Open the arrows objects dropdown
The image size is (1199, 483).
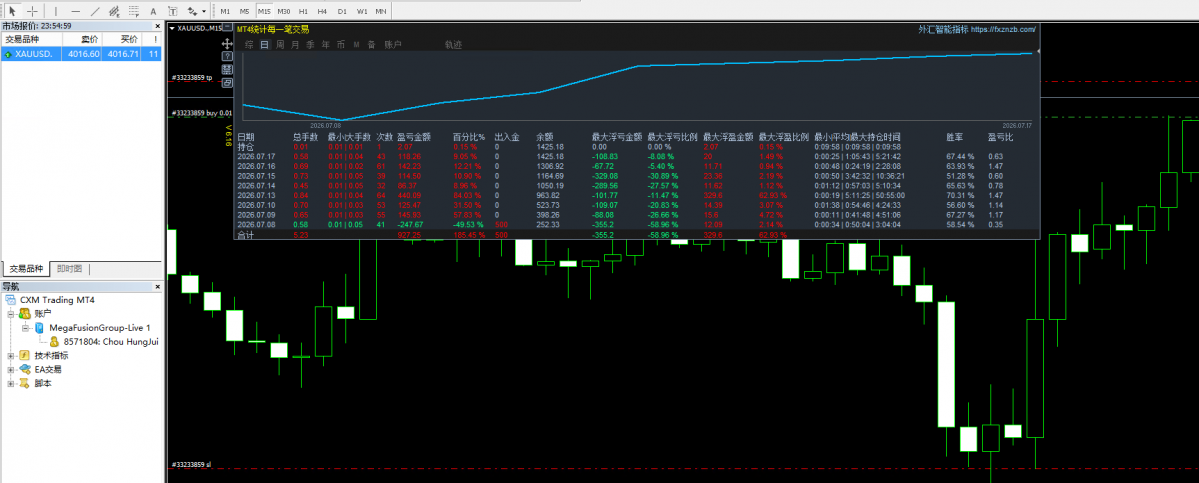click(x=196, y=11)
